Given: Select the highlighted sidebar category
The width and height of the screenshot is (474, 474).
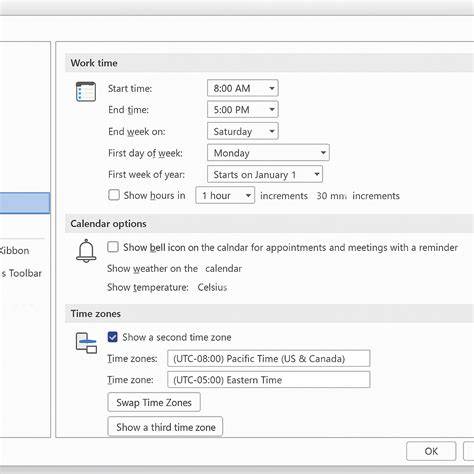Looking at the screenshot, I should 25,203.
